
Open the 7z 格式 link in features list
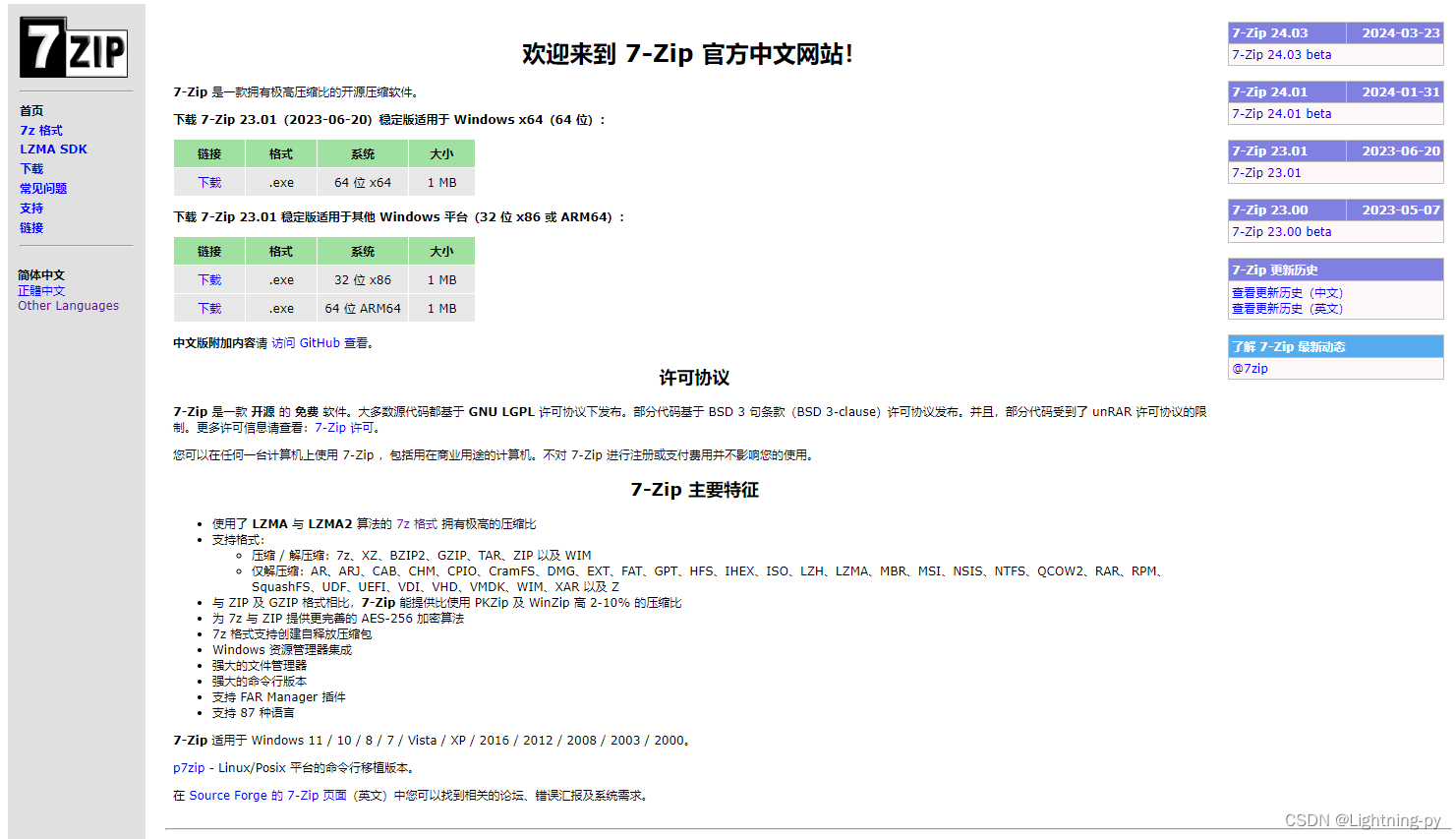click(416, 524)
